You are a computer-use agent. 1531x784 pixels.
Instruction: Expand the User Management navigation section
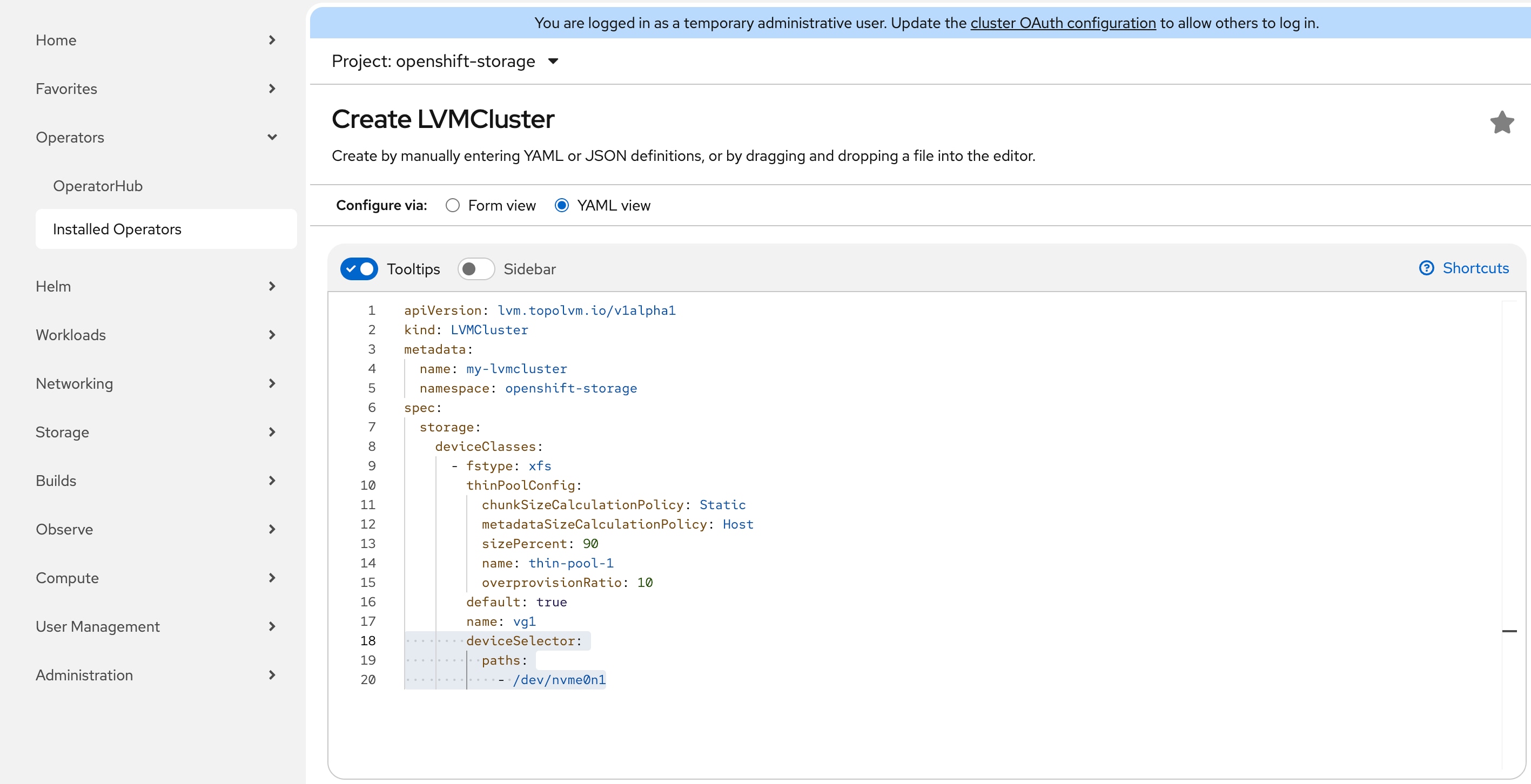coord(157,627)
